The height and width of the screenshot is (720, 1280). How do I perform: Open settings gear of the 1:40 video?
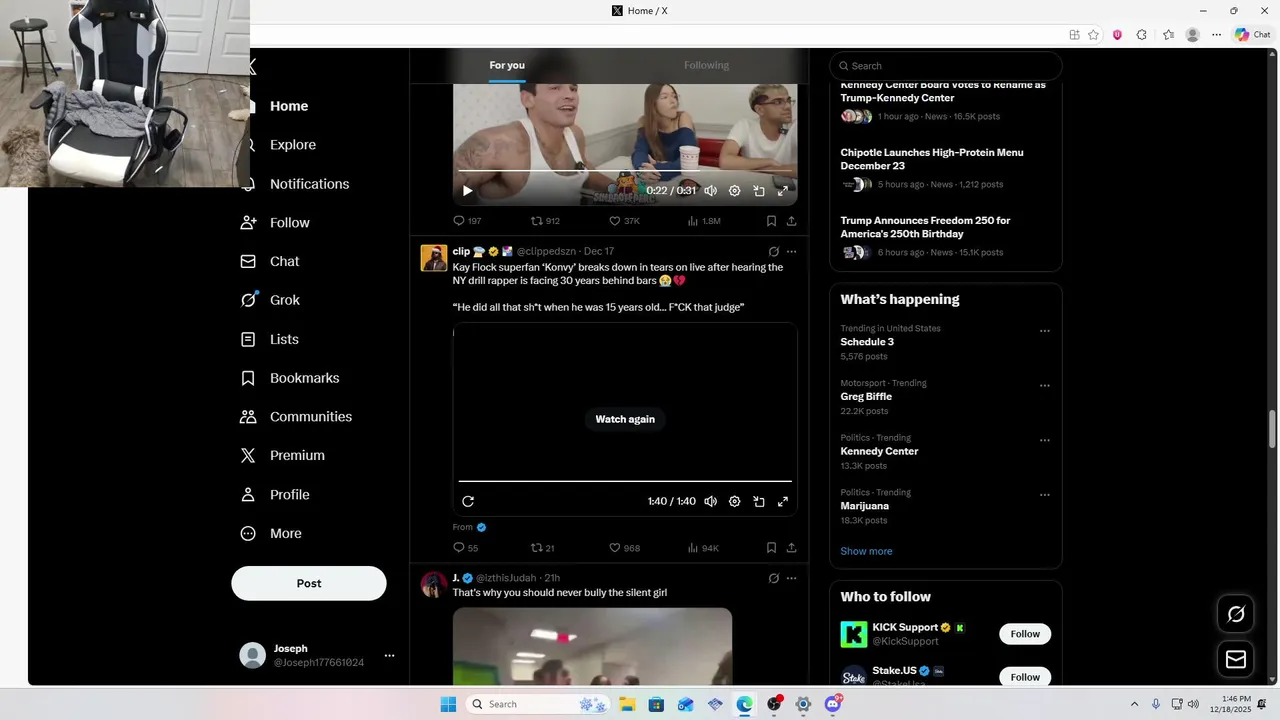[734, 501]
